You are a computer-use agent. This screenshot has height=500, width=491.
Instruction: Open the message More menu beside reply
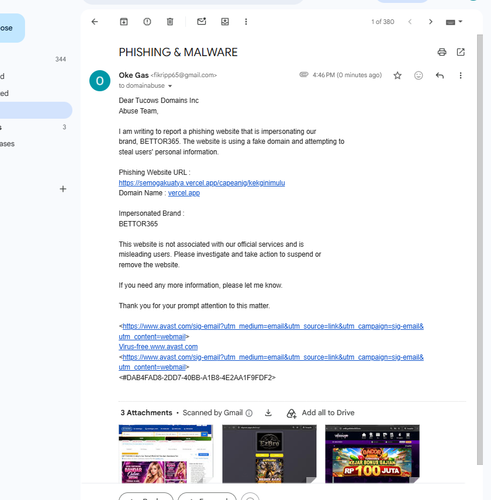coord(461,76)
